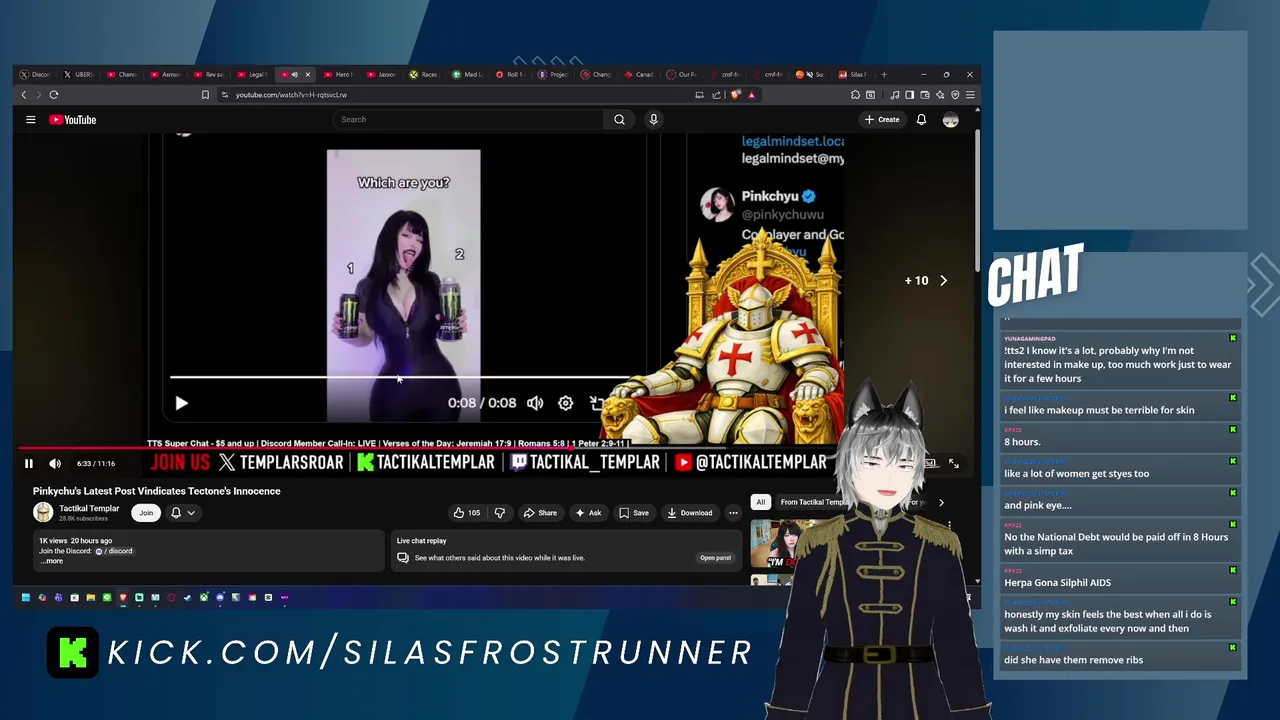Click the Create button on YouTube
The width and height of the screenshot is (1280, 720).
coord(882,119)
